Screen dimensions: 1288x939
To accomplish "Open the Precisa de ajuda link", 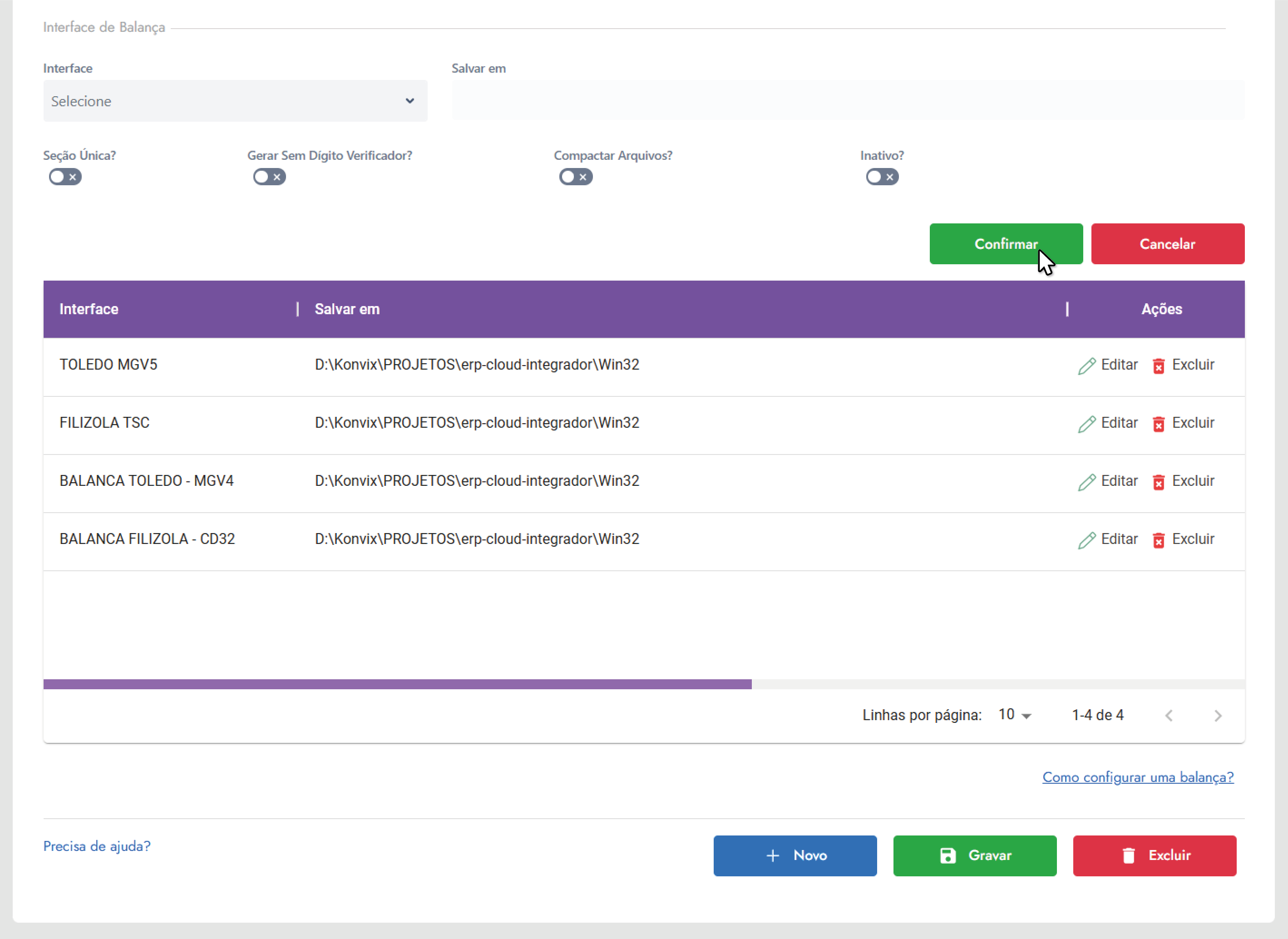I will (x=97, y=846).
